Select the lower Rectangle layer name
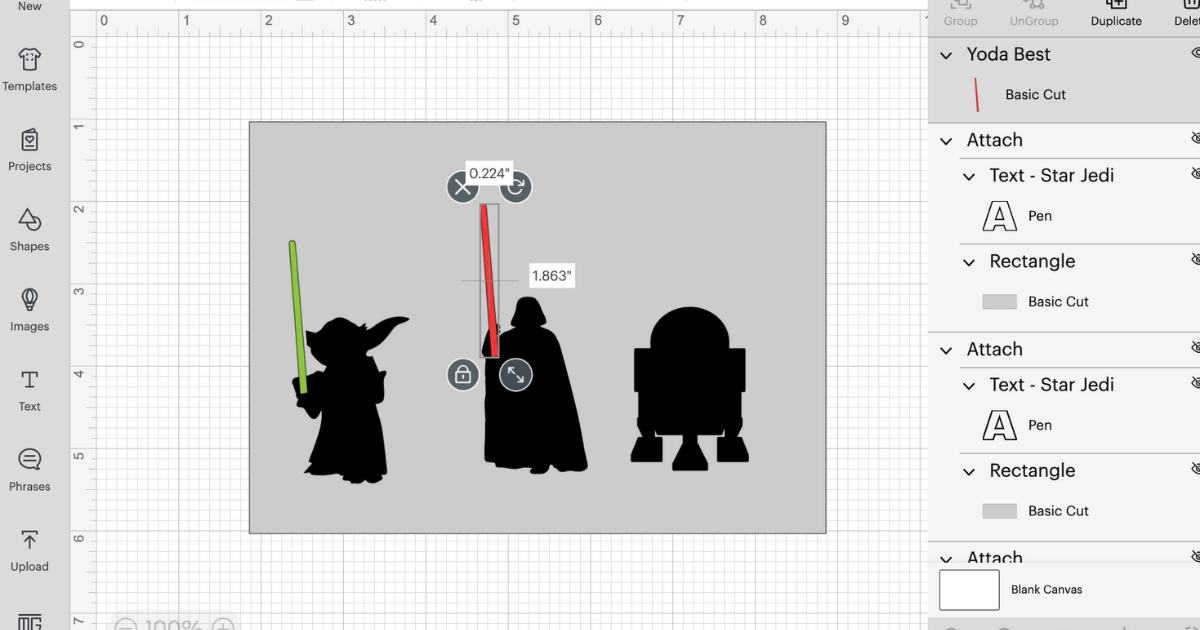 click(1032, 470)
